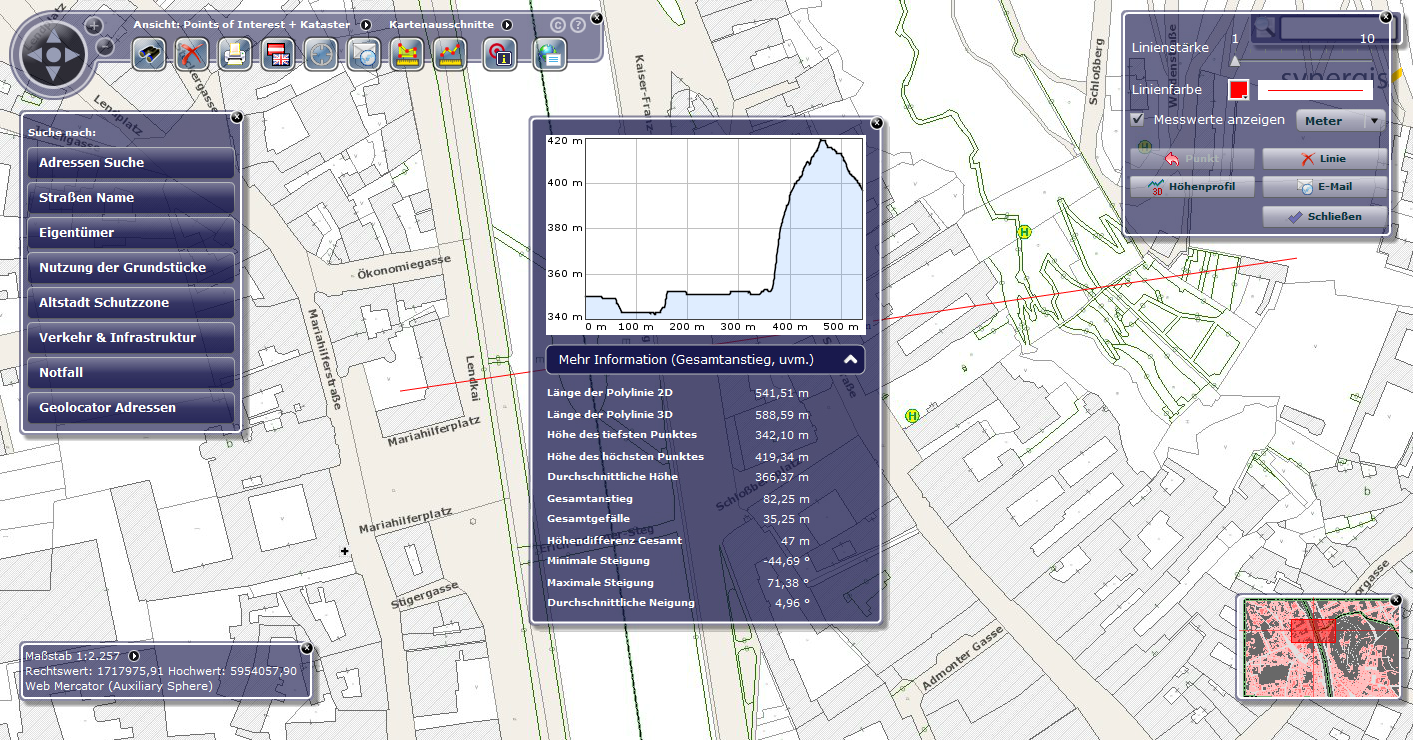This screenshot has width=1413, height=740.
Task: Switch language via the flags icon
Action: 277,55
